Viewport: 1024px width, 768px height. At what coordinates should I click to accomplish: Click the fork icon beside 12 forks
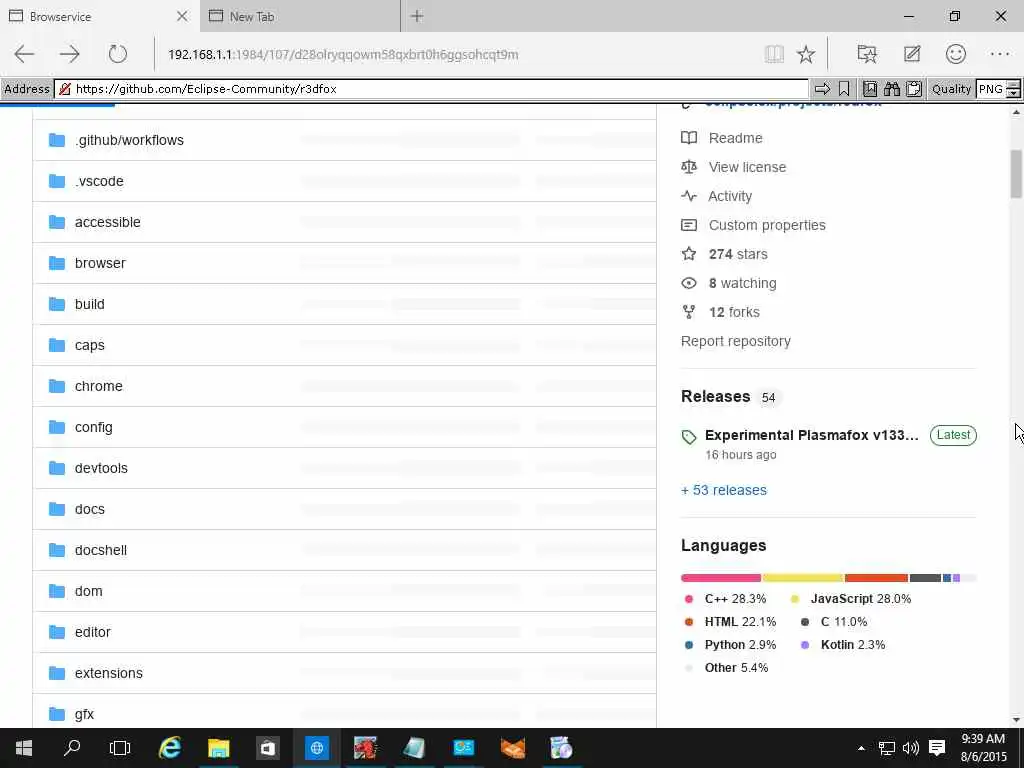tap(689, 312)
